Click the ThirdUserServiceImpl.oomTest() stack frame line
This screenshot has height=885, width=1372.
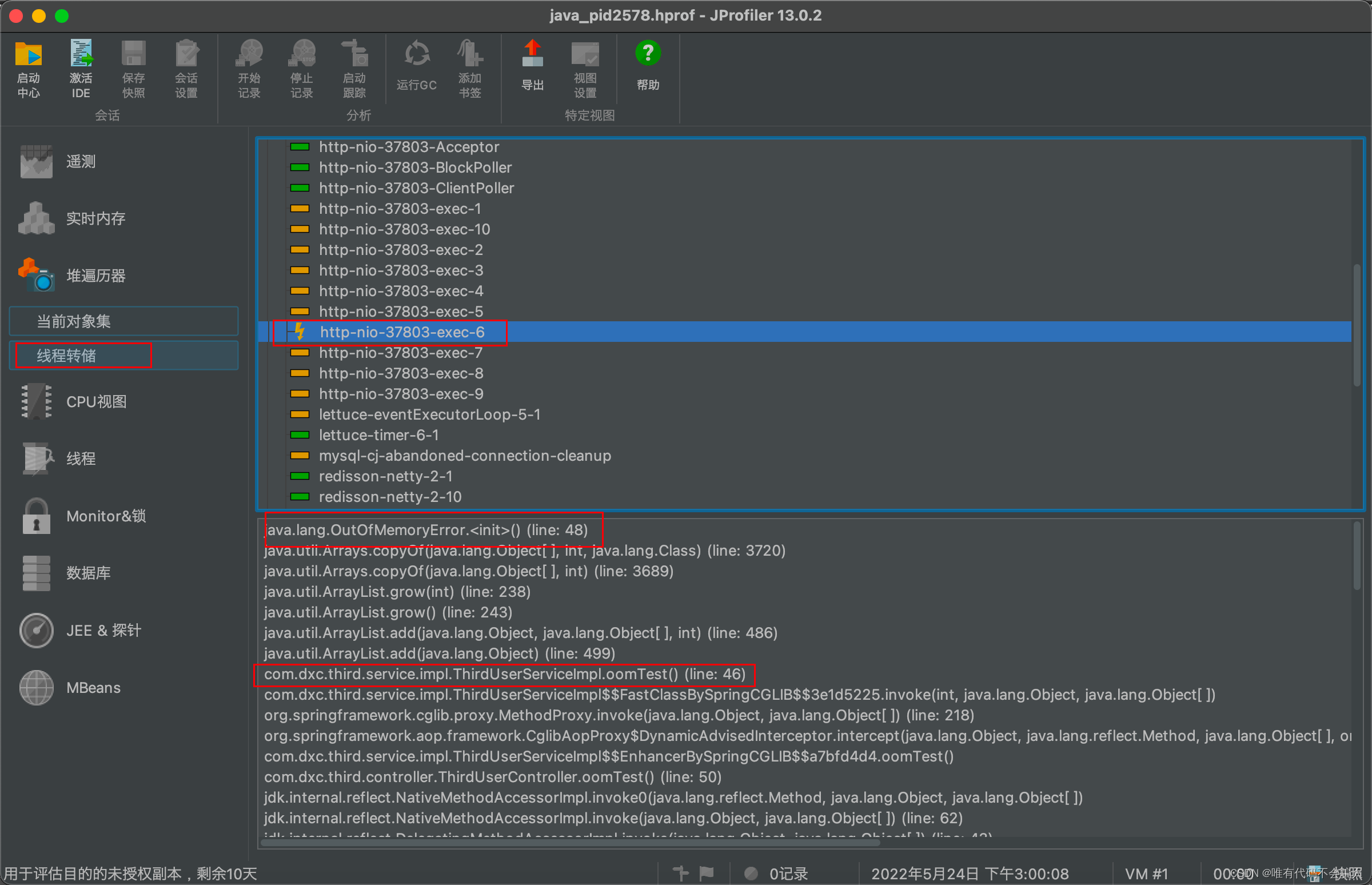tap(504, 673)
